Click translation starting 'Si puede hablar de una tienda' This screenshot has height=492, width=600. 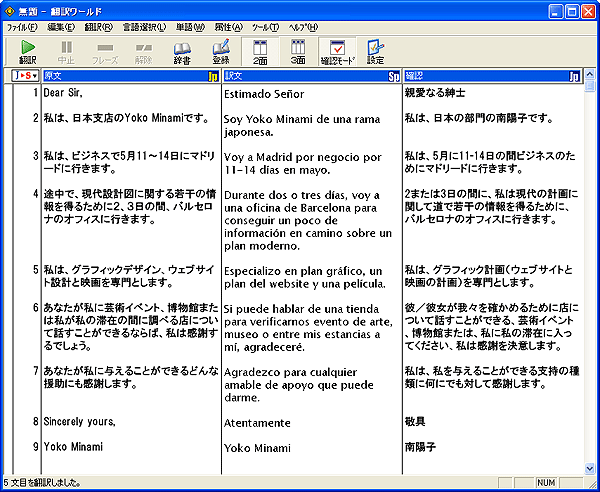(x=308, y=328)
